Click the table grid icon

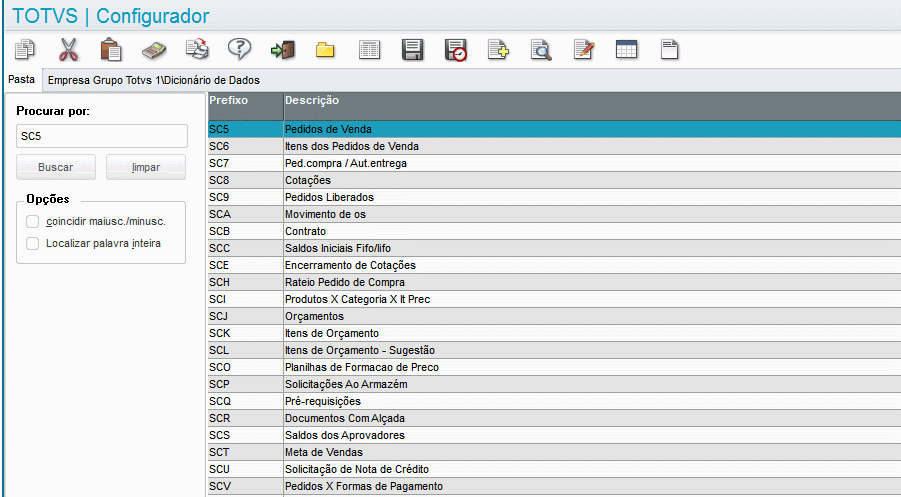pos(626,49)
